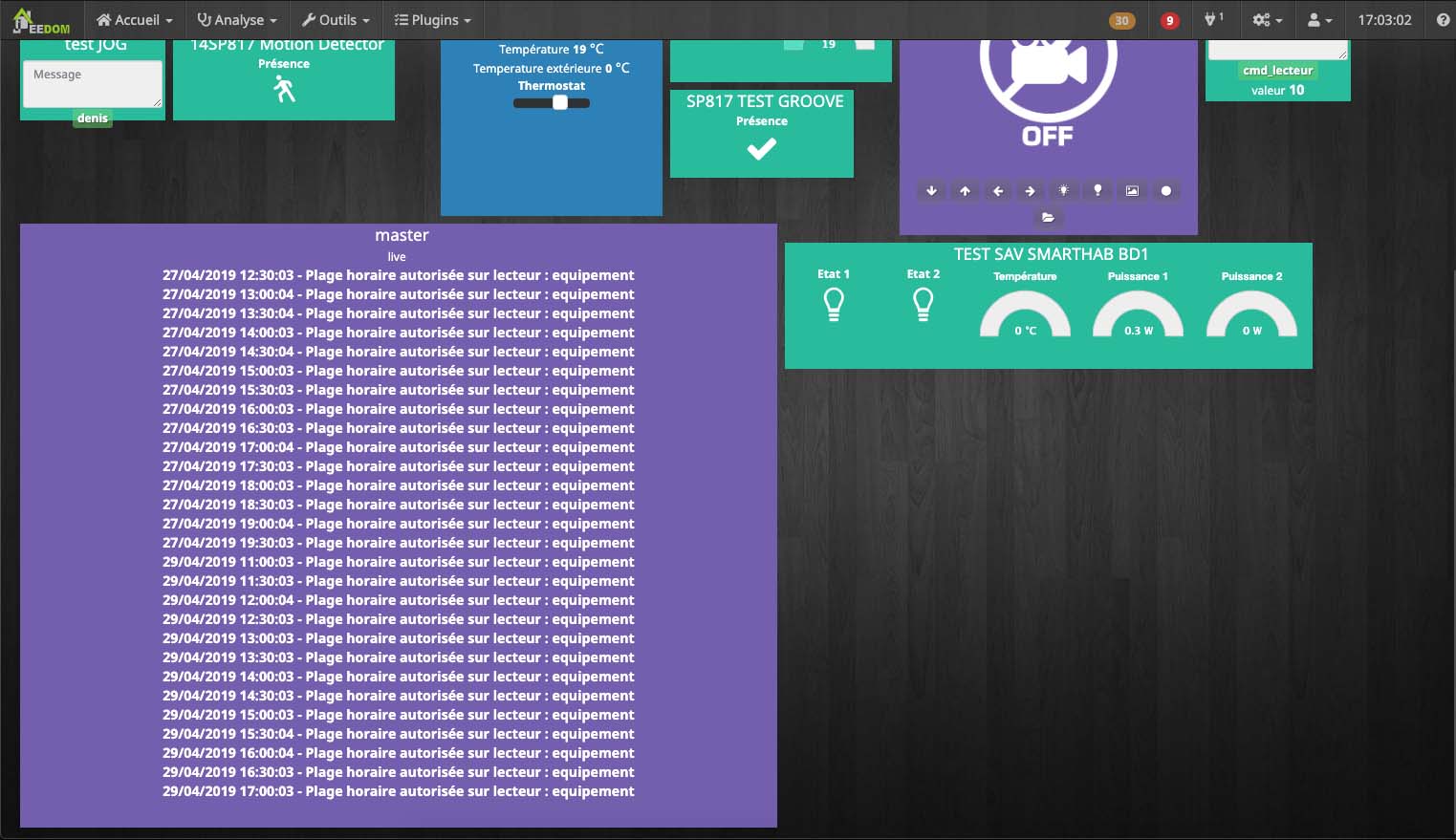Select log line 29/04/2019 17:00:03
Image resolution: width=1456 pixels, height=840 pixels.
pos(398,791)
